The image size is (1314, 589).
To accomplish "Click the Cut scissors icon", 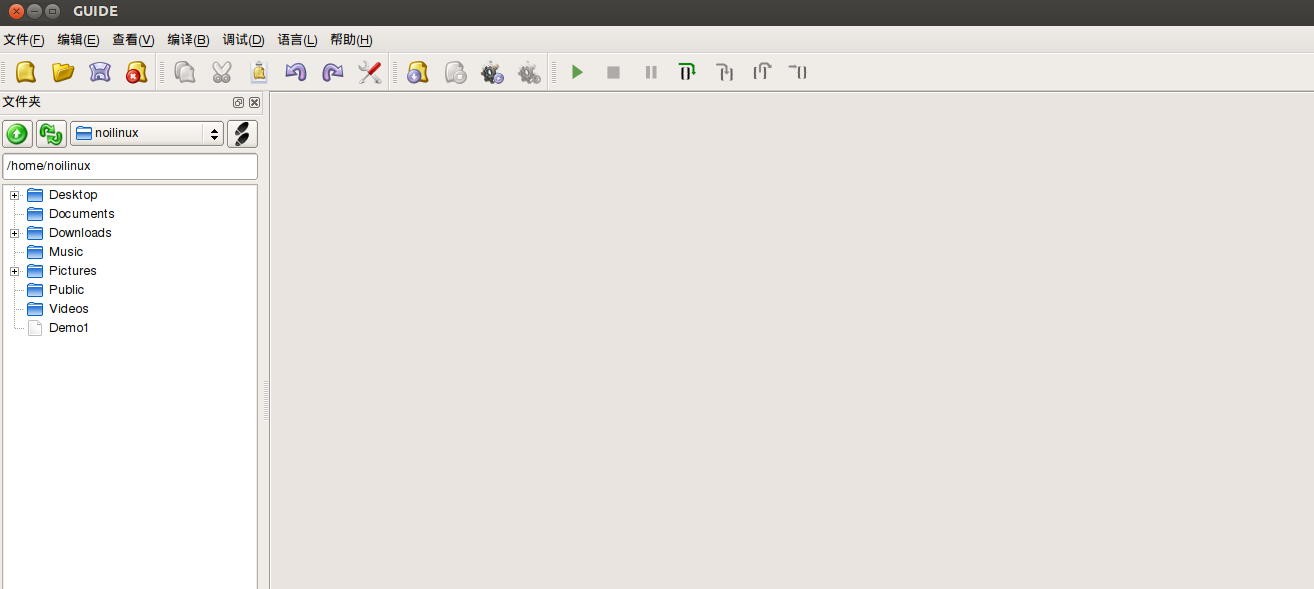I will [x=222, y=72].
